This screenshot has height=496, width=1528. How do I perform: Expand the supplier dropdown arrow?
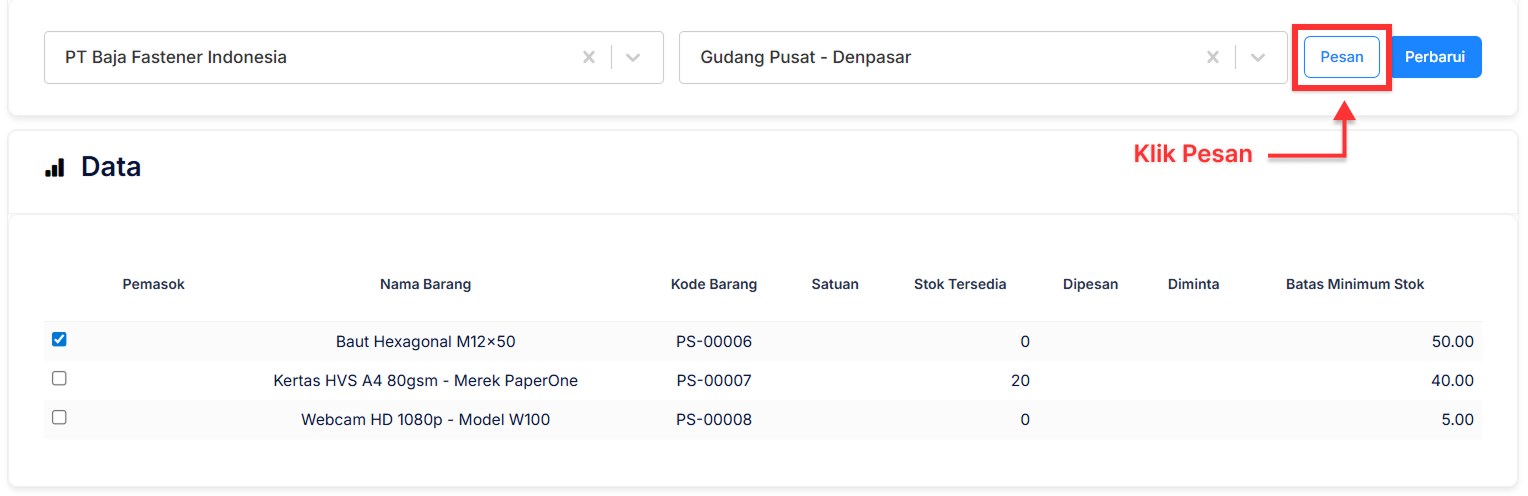pyautogui.click(x=632, y=58)
